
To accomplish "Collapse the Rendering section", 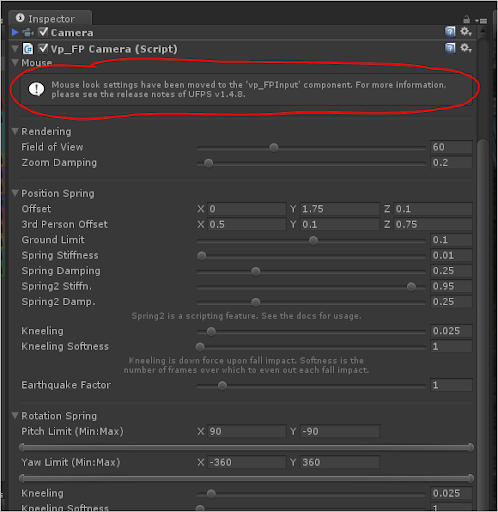I will click(15, 131).
